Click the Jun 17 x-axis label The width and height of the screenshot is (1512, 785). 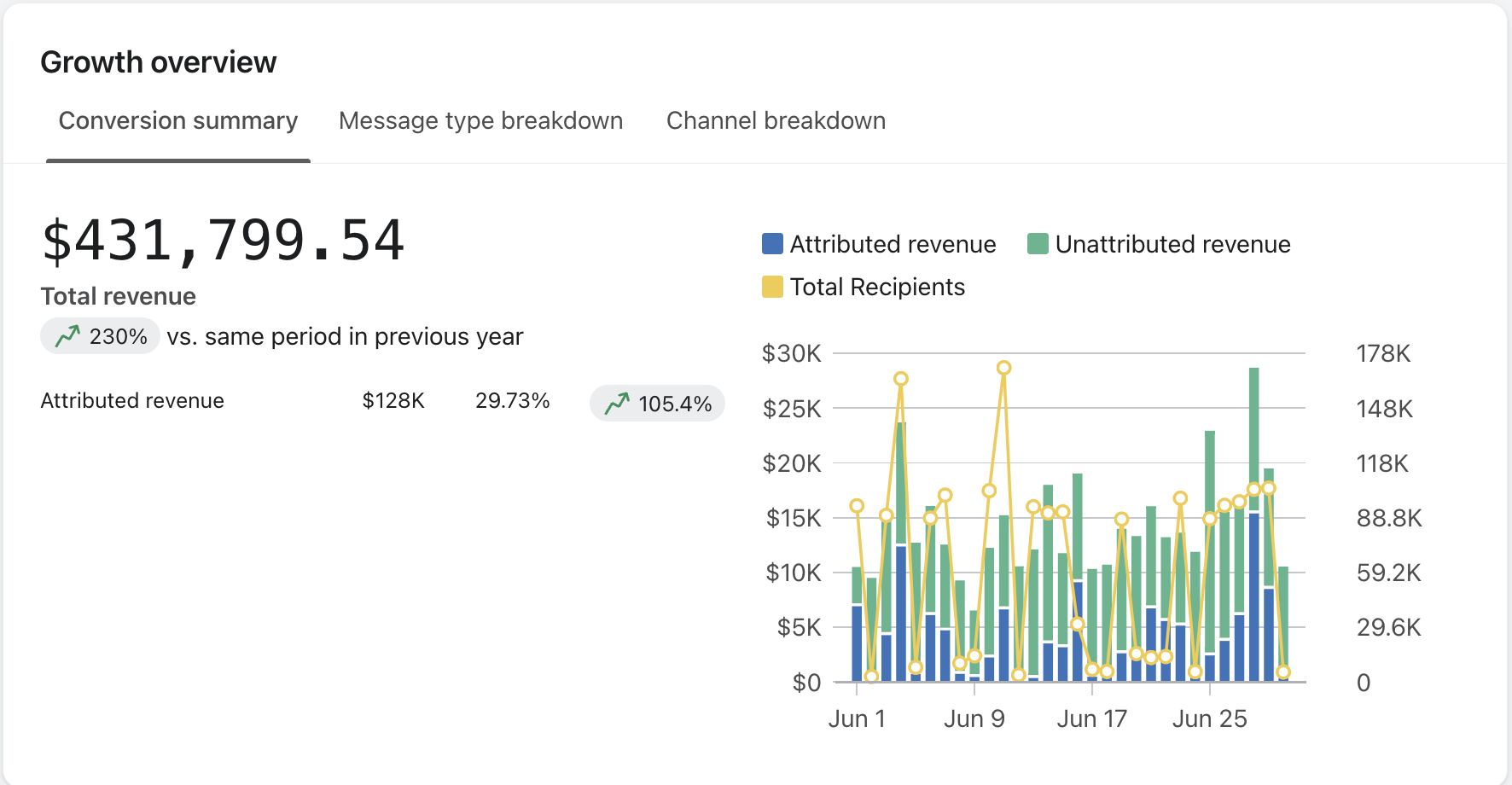coord(1092,718)
